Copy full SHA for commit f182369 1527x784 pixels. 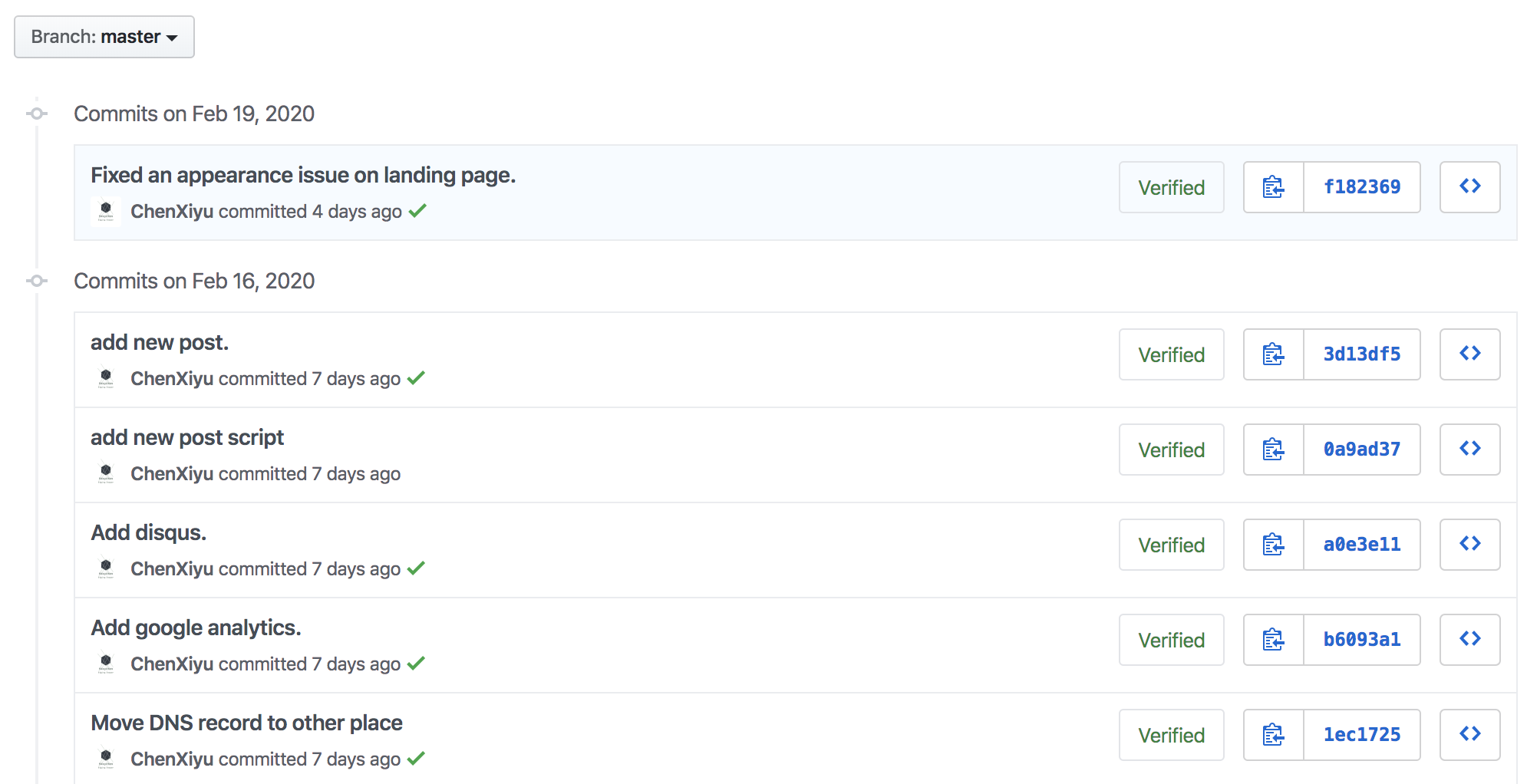1274,187
